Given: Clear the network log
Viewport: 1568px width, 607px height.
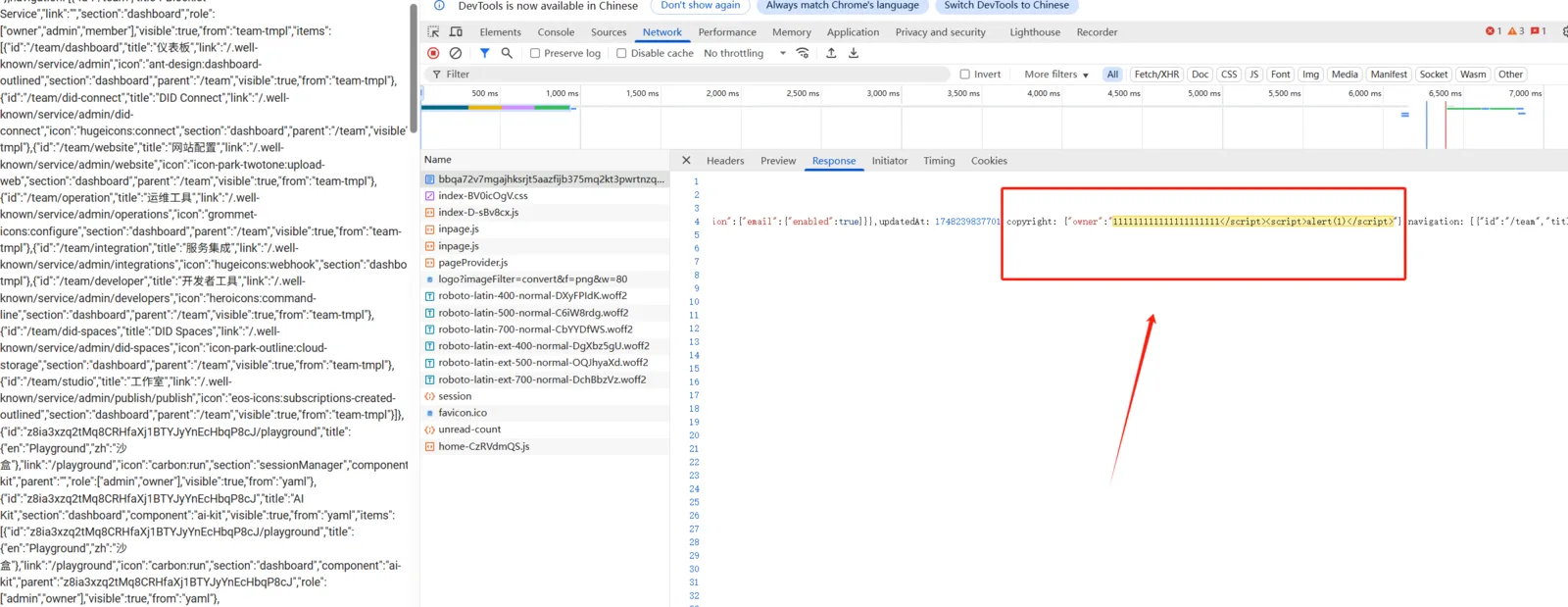Looking at the screenshot, I should click(x=456, y=53).
